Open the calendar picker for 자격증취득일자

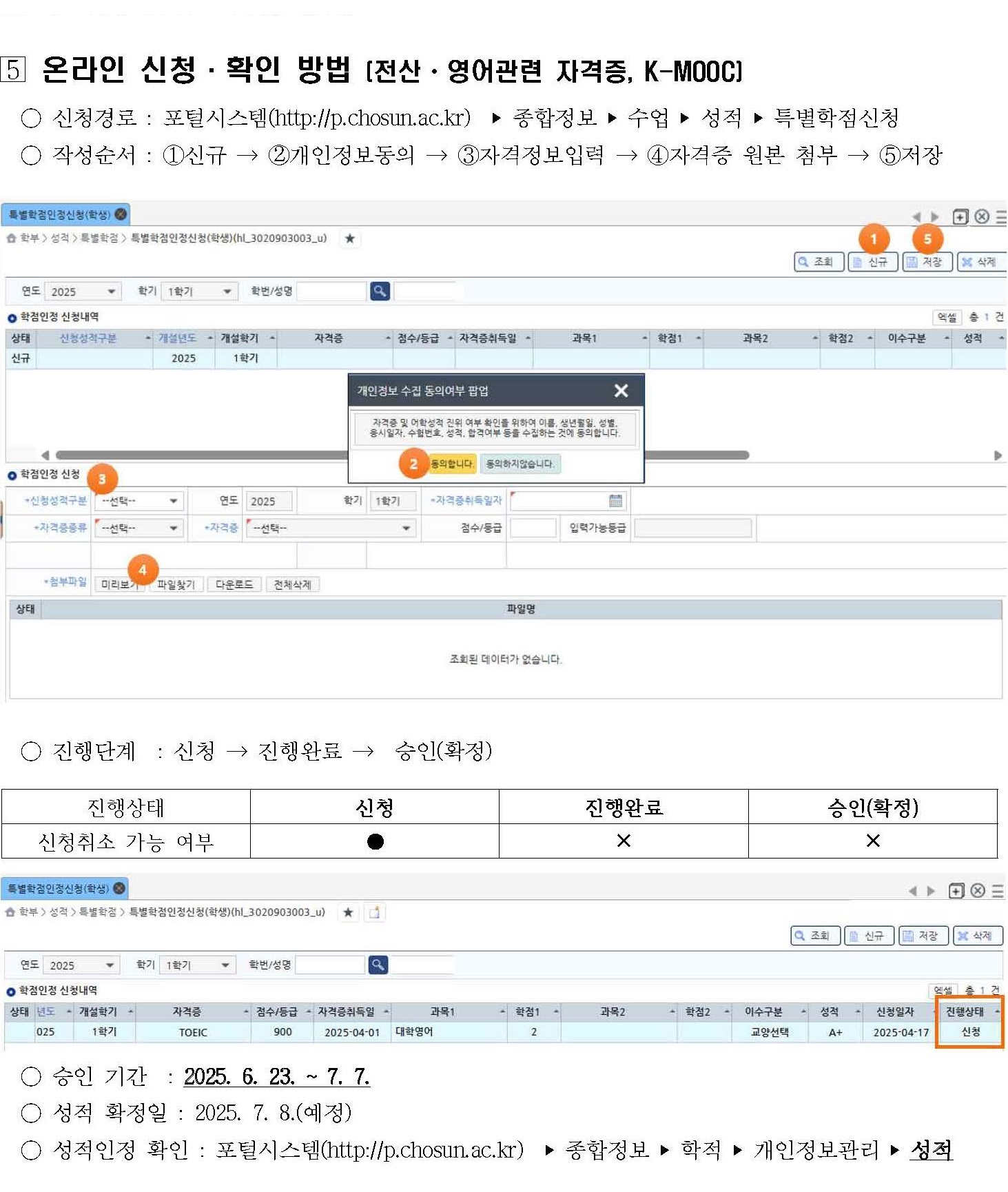pos(615,501)
